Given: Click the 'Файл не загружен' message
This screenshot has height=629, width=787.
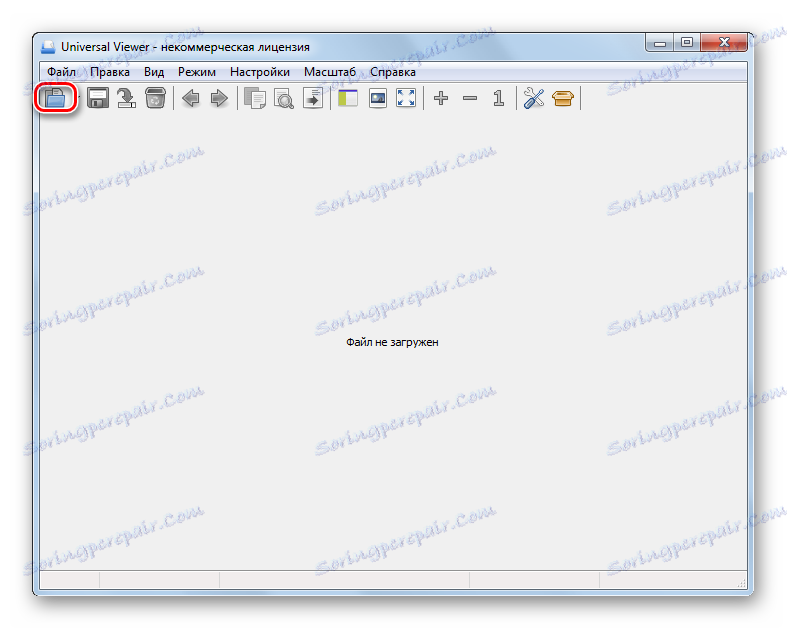Looking at the screenshot, I should [392, 342].
